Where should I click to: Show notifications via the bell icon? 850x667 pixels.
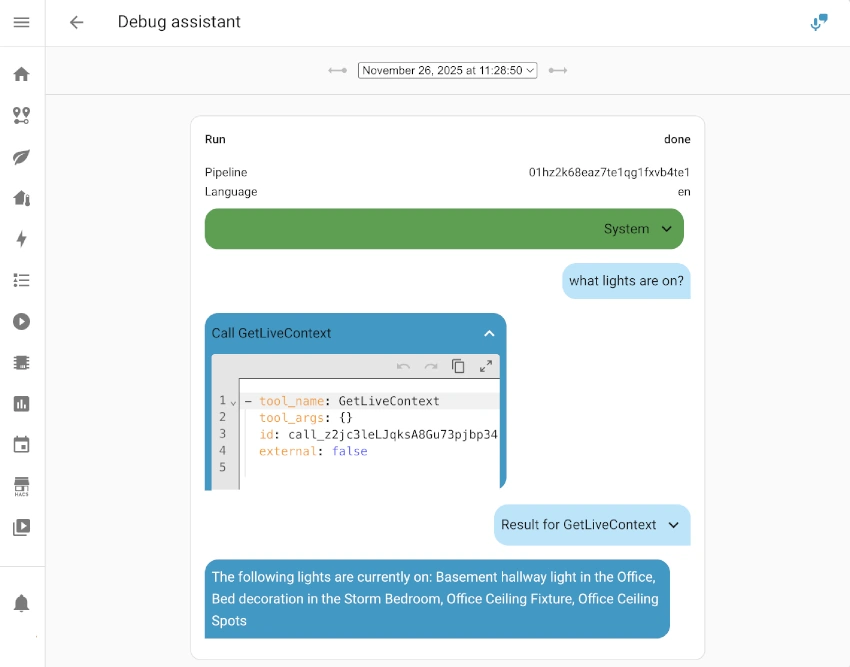pos(21,603)
